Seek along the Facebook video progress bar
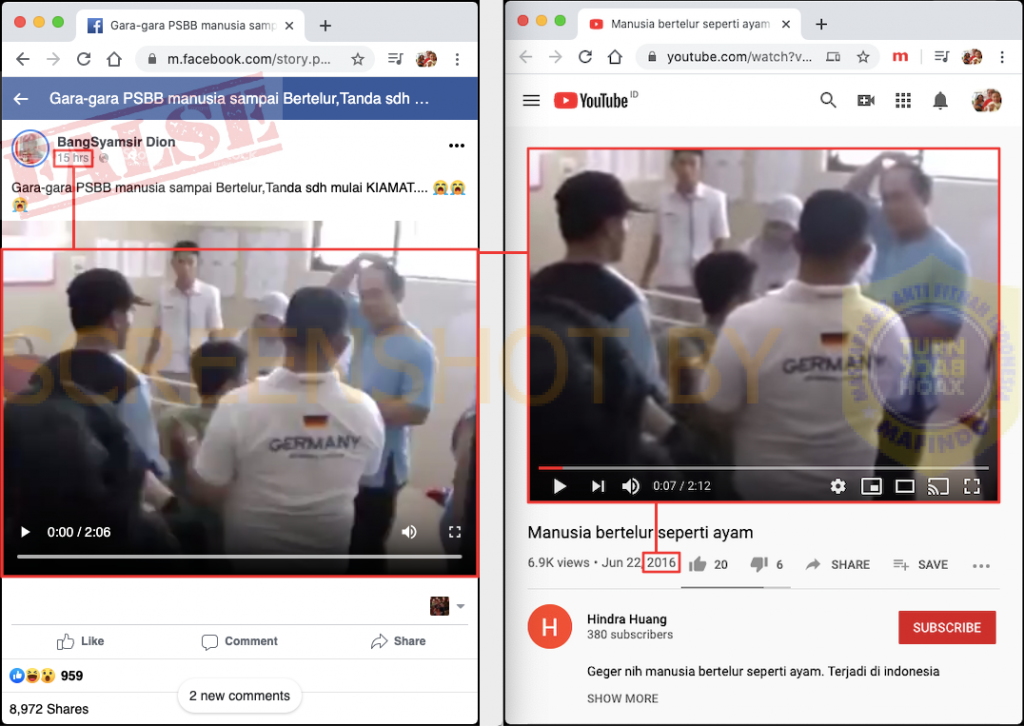 click(x=239, y=556)
